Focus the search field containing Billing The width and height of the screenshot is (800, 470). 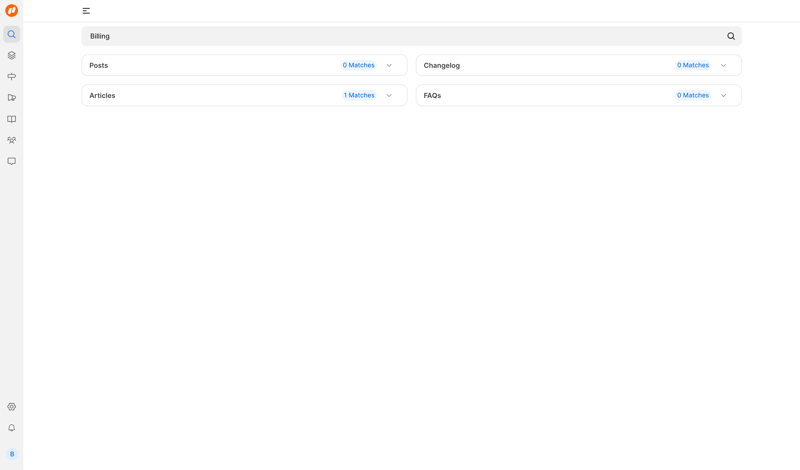[x=411, y=36]
